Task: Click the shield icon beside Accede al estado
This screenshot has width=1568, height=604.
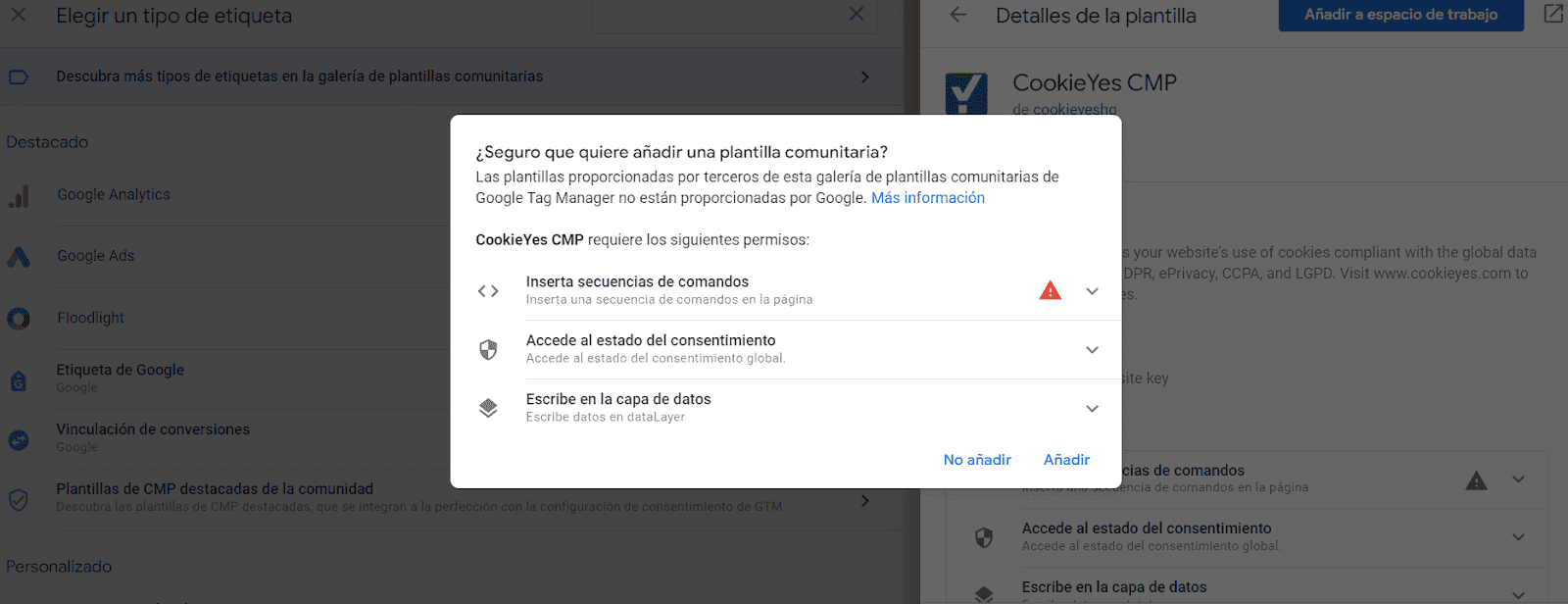Action: pos(488,350)
